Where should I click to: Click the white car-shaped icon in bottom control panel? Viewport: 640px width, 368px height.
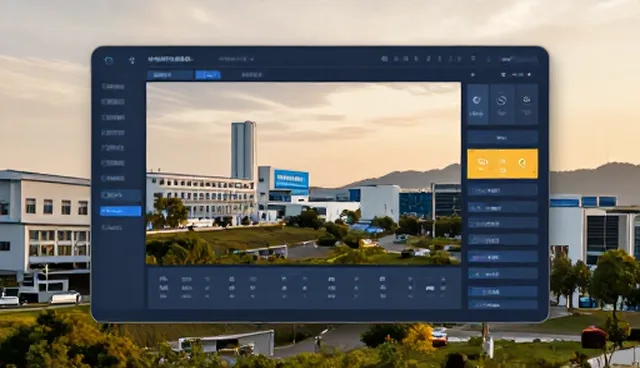coord(429,288)
